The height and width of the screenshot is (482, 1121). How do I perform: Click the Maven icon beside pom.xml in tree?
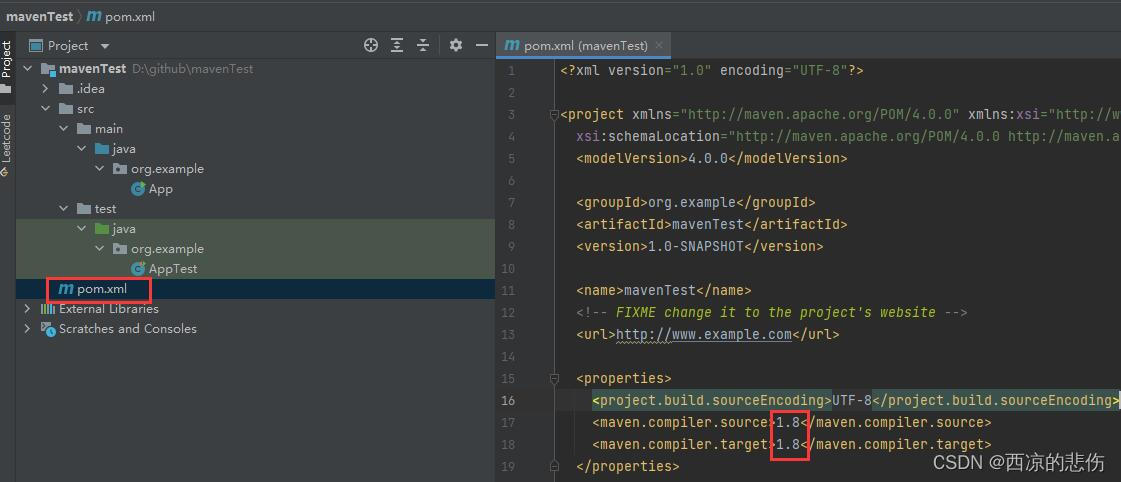[66, 289]
